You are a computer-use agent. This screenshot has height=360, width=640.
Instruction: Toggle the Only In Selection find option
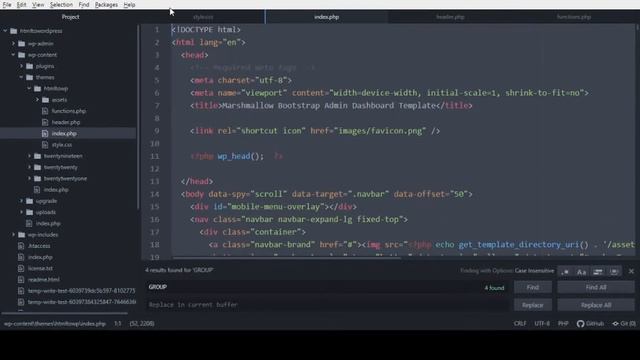(598, 272)
